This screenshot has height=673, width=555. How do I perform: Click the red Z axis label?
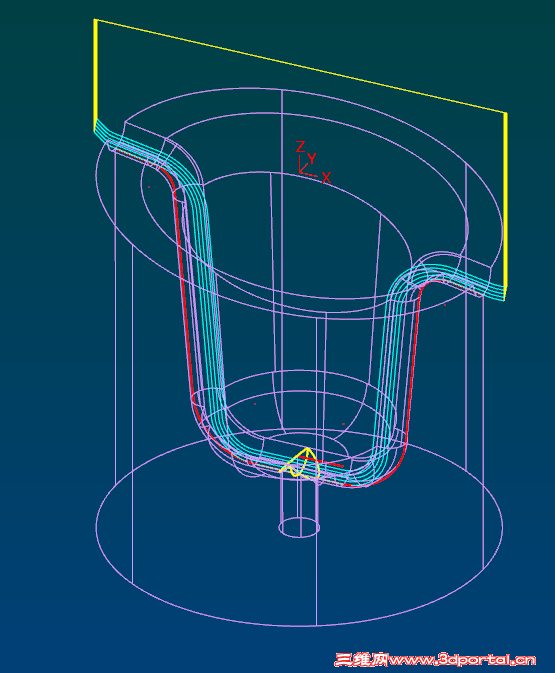300,147
